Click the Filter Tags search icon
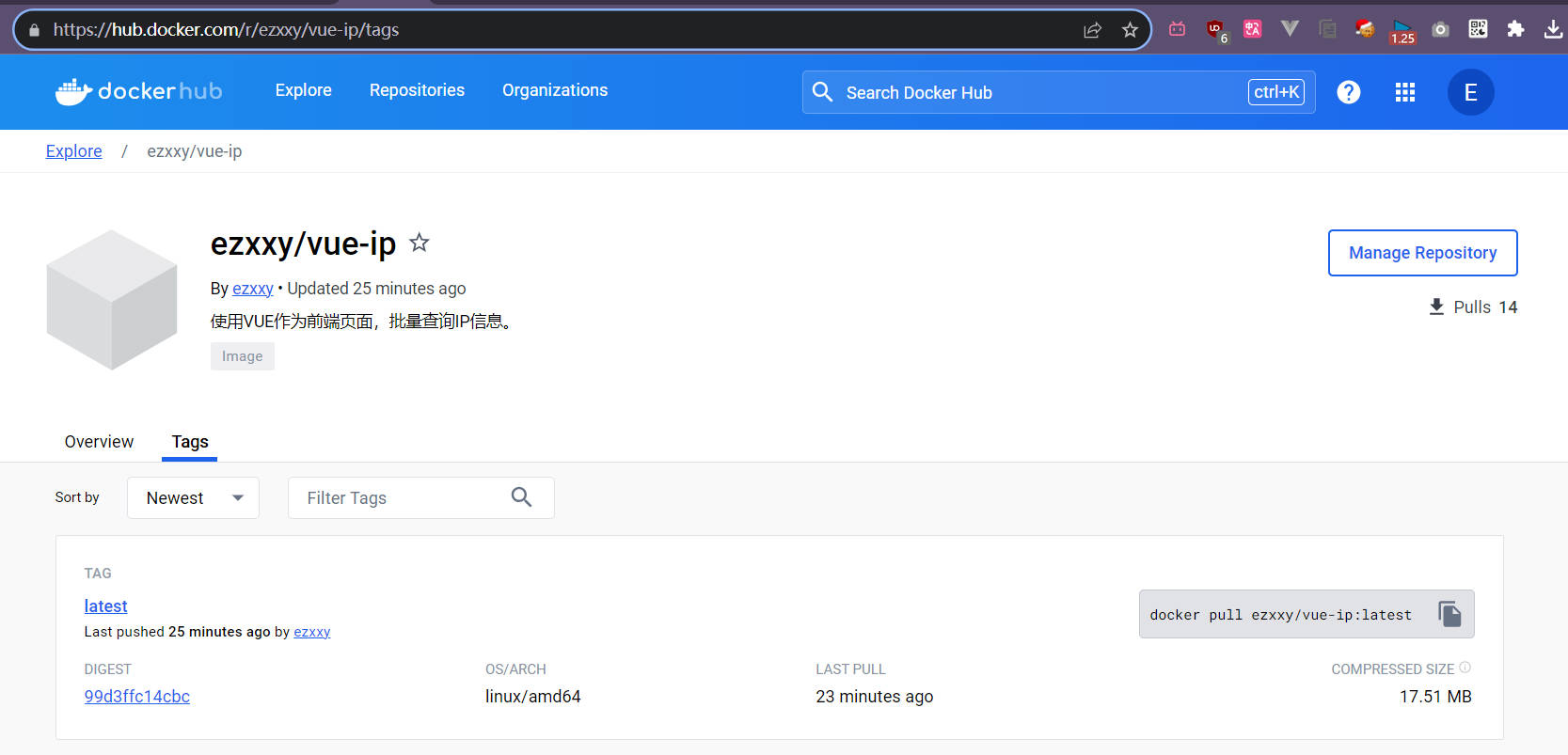 click(x=521, y=497)
